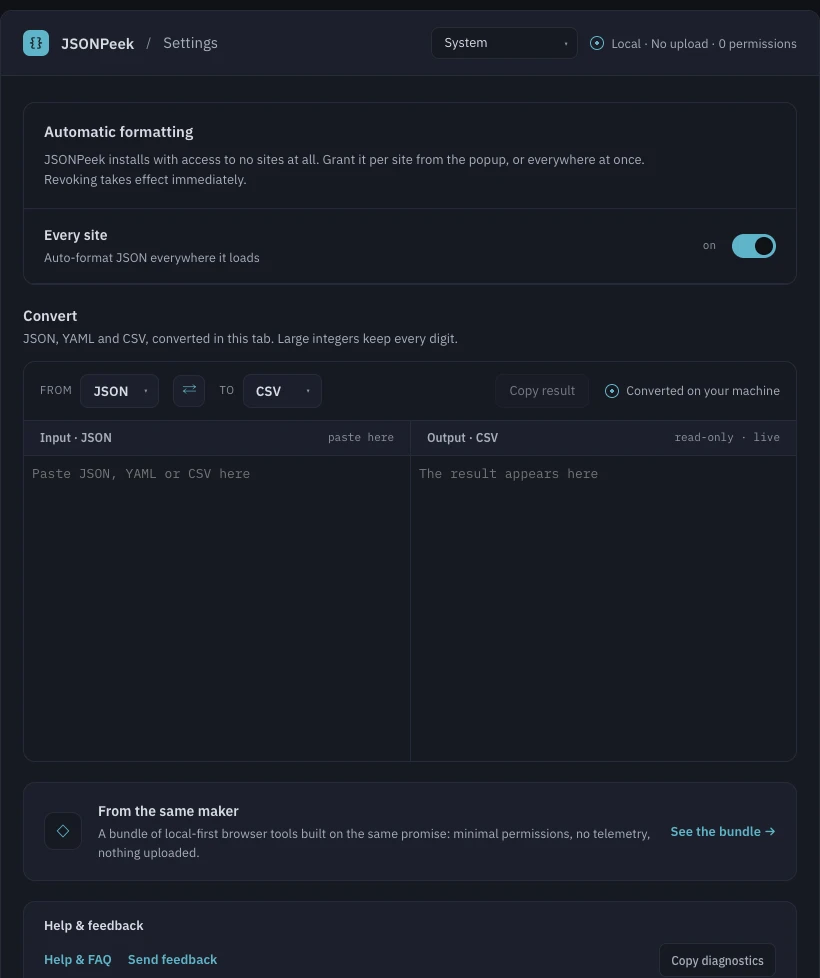This screenshot has height=978, width=820.
Task: Open the Send feedback link
Action: coord(172,959)
